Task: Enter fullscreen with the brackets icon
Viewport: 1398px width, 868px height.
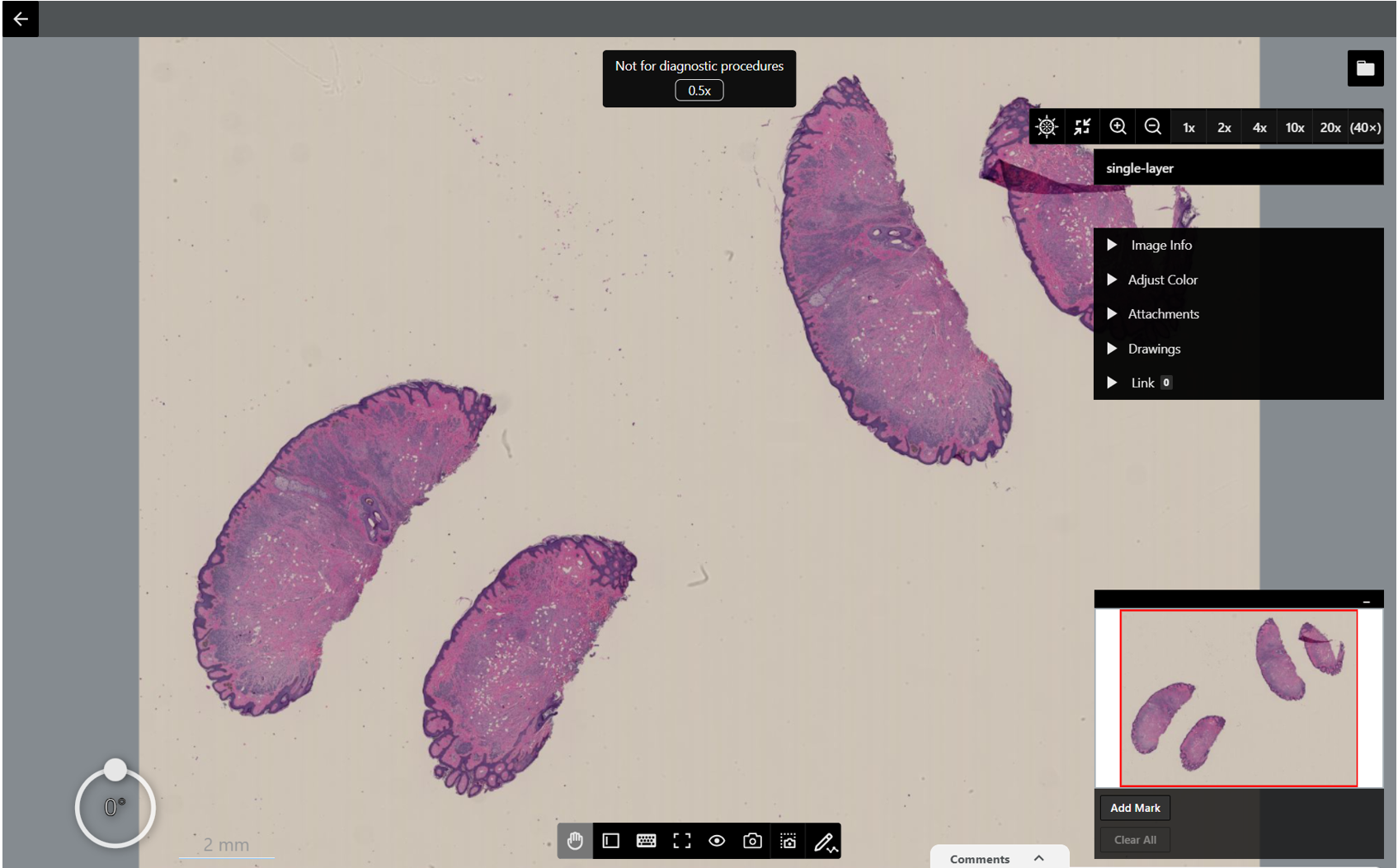Action: [x=681, y=841]
